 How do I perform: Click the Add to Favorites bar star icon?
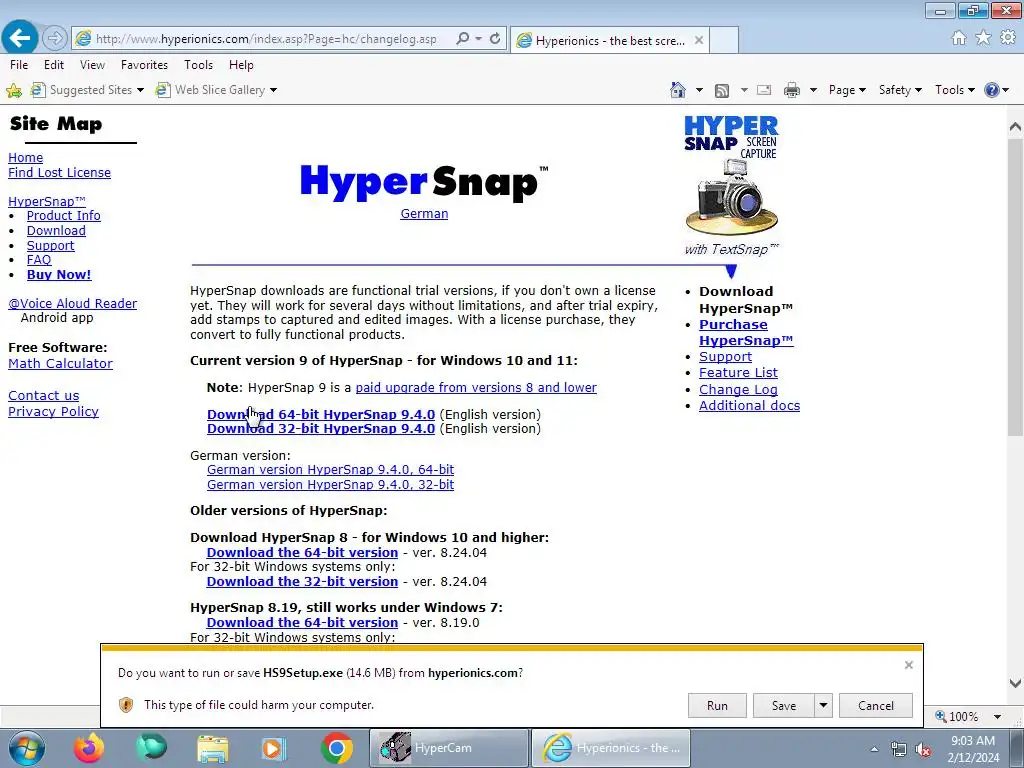(14, 90)
